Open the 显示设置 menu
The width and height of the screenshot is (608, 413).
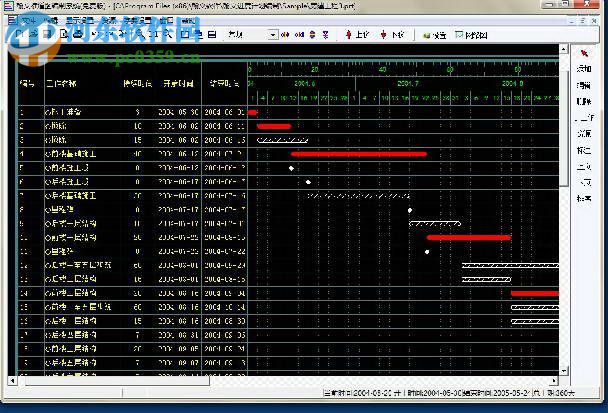(79, 21)
